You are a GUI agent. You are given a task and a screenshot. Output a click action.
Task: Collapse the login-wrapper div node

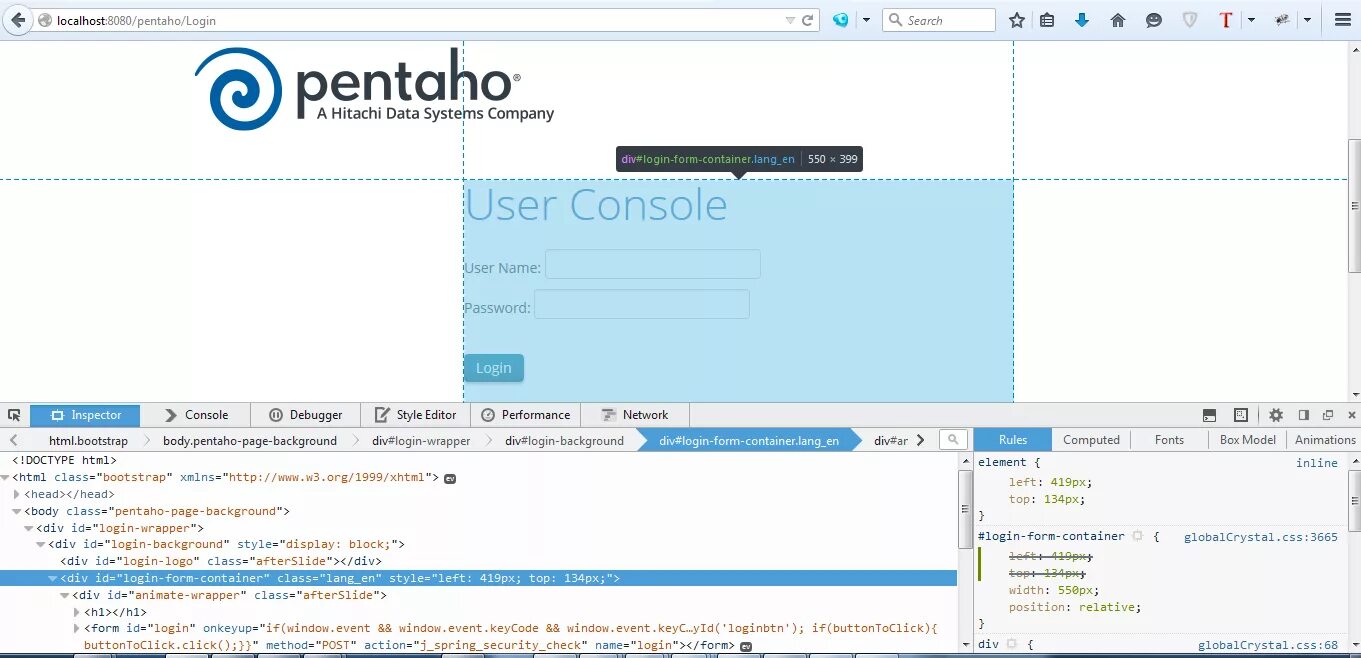tap(28, 528)
